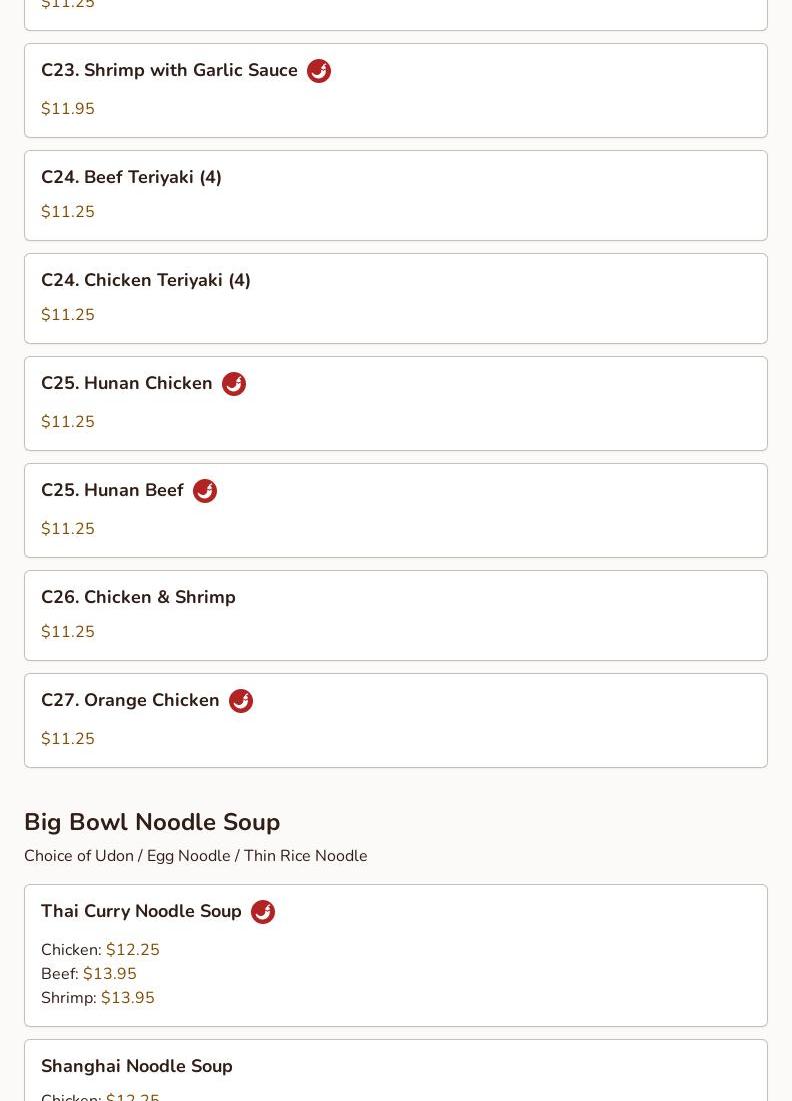
Task: Select C24. Chicken Teriyaki (4) menu item
Action: tap(396, 298)
